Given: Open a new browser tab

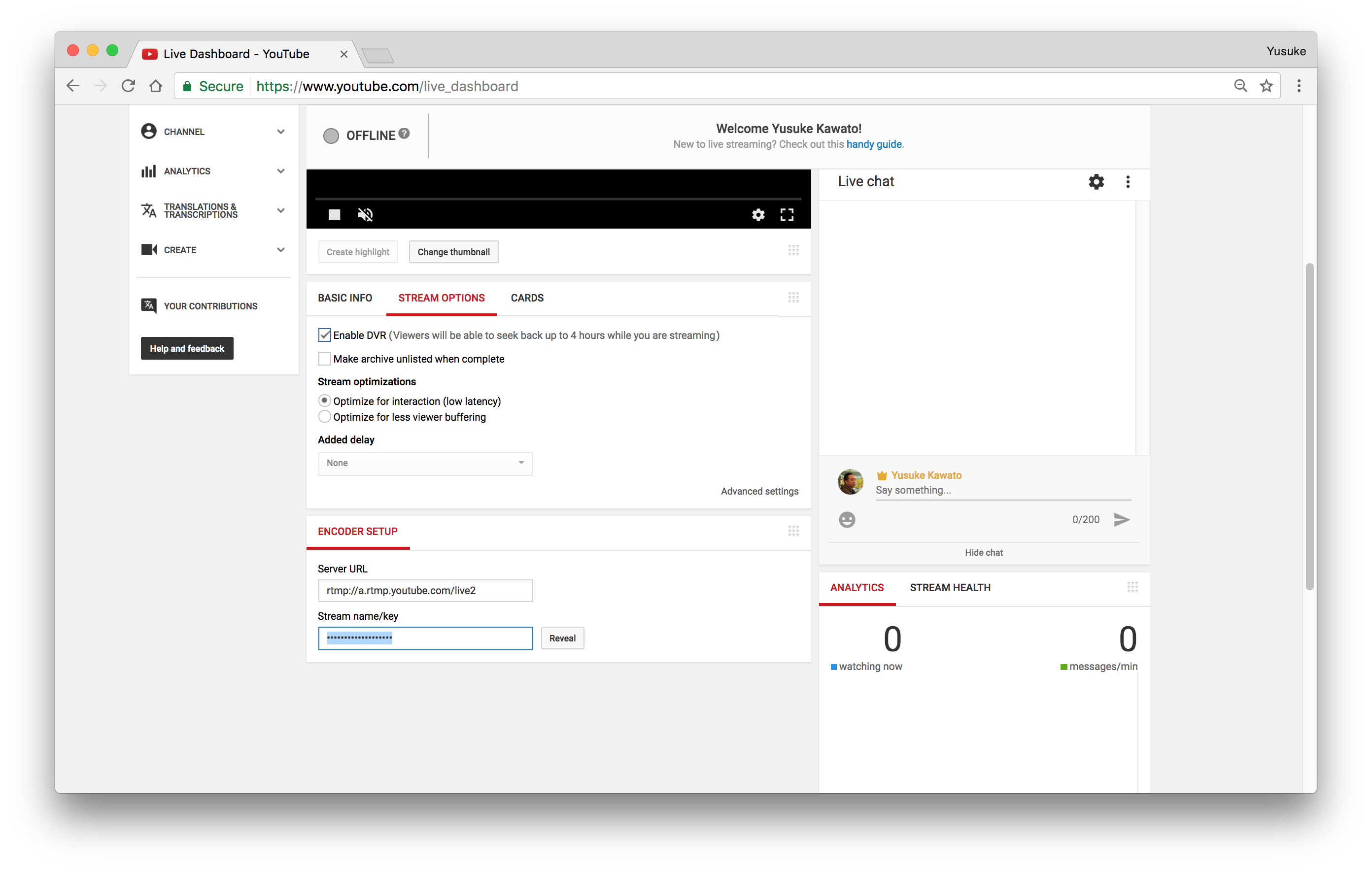Looking at the screenshot, I should pyautogui.click(x=377, y=55).
